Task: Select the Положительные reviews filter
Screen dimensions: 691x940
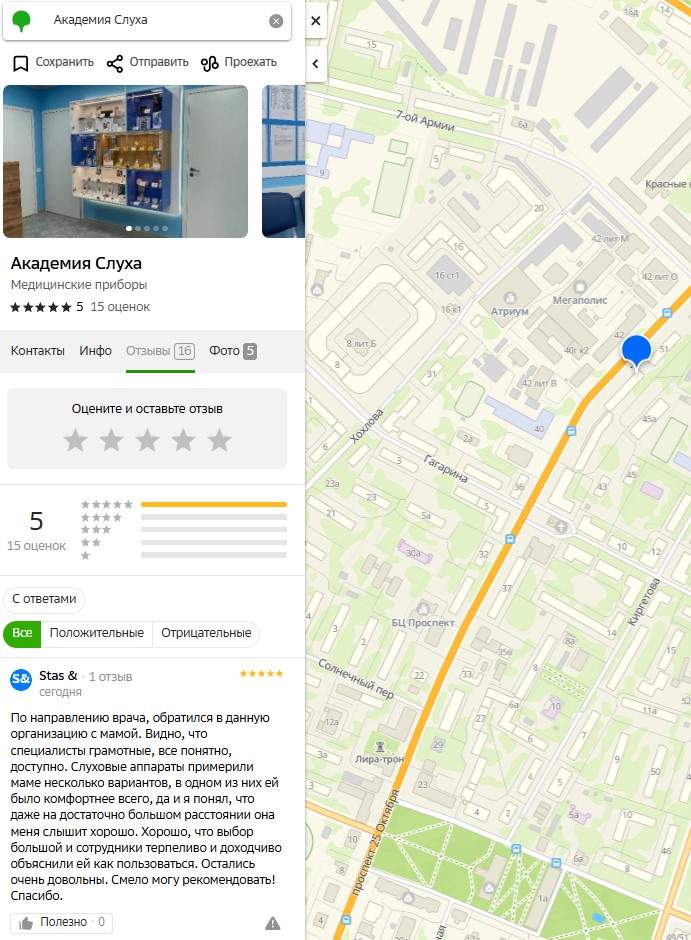Action: click(x=96, y=633)
